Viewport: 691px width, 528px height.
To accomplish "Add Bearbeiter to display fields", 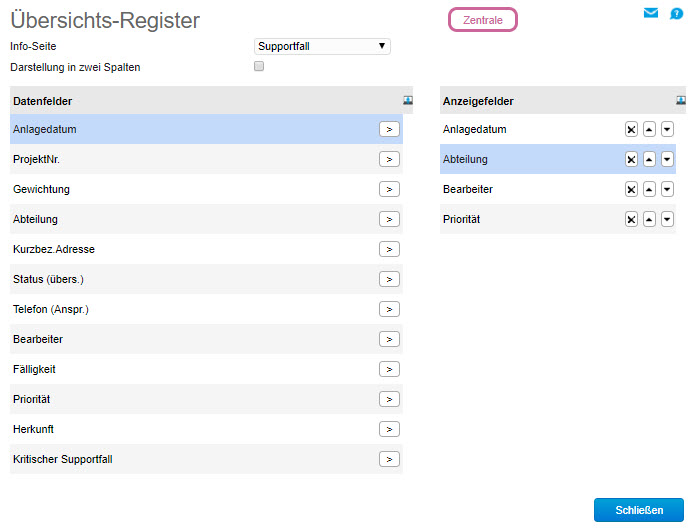I will click(389, 339).
